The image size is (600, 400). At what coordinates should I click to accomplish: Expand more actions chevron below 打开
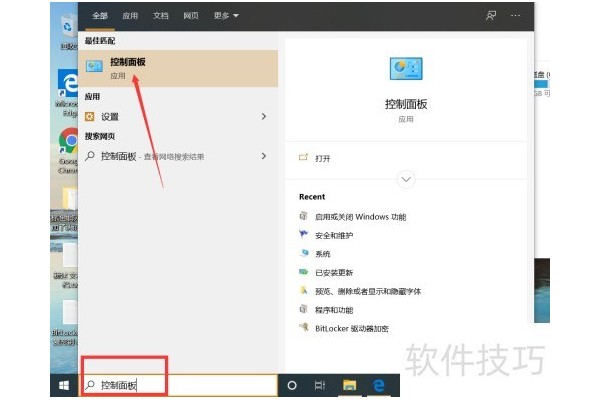pyautogui.click(x=406, y=179)
